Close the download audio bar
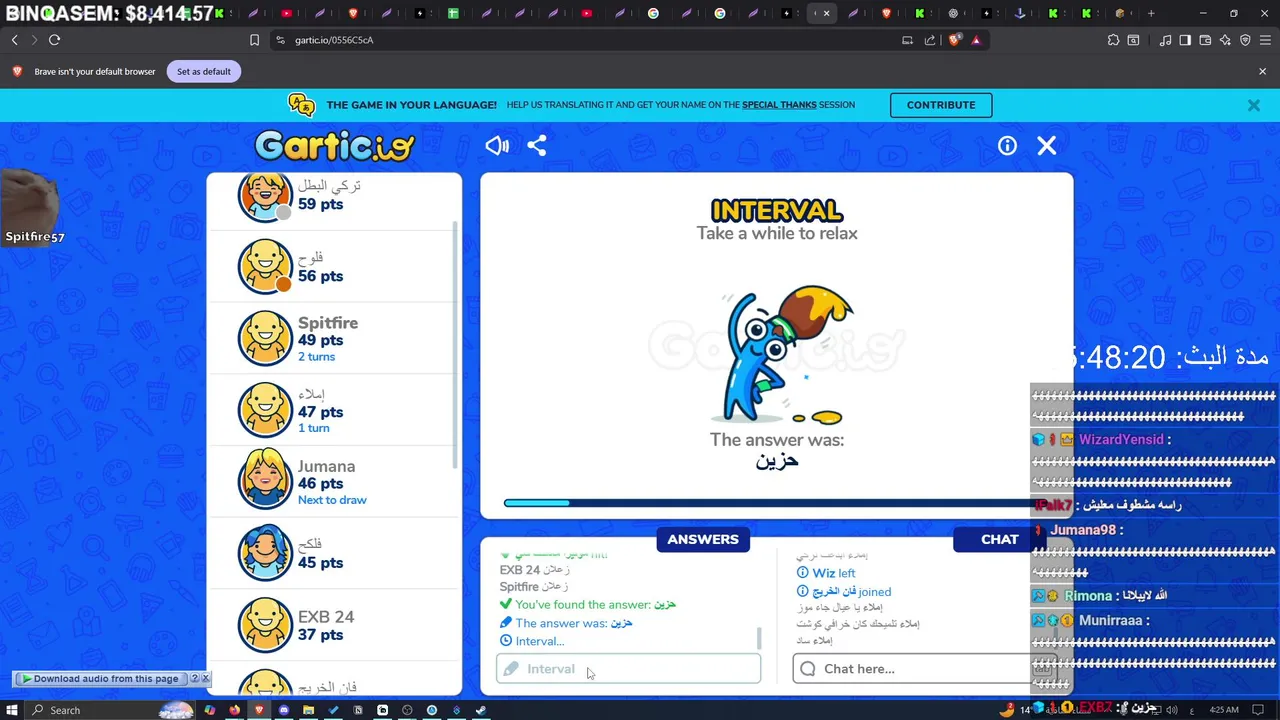 tap(206, 679)
